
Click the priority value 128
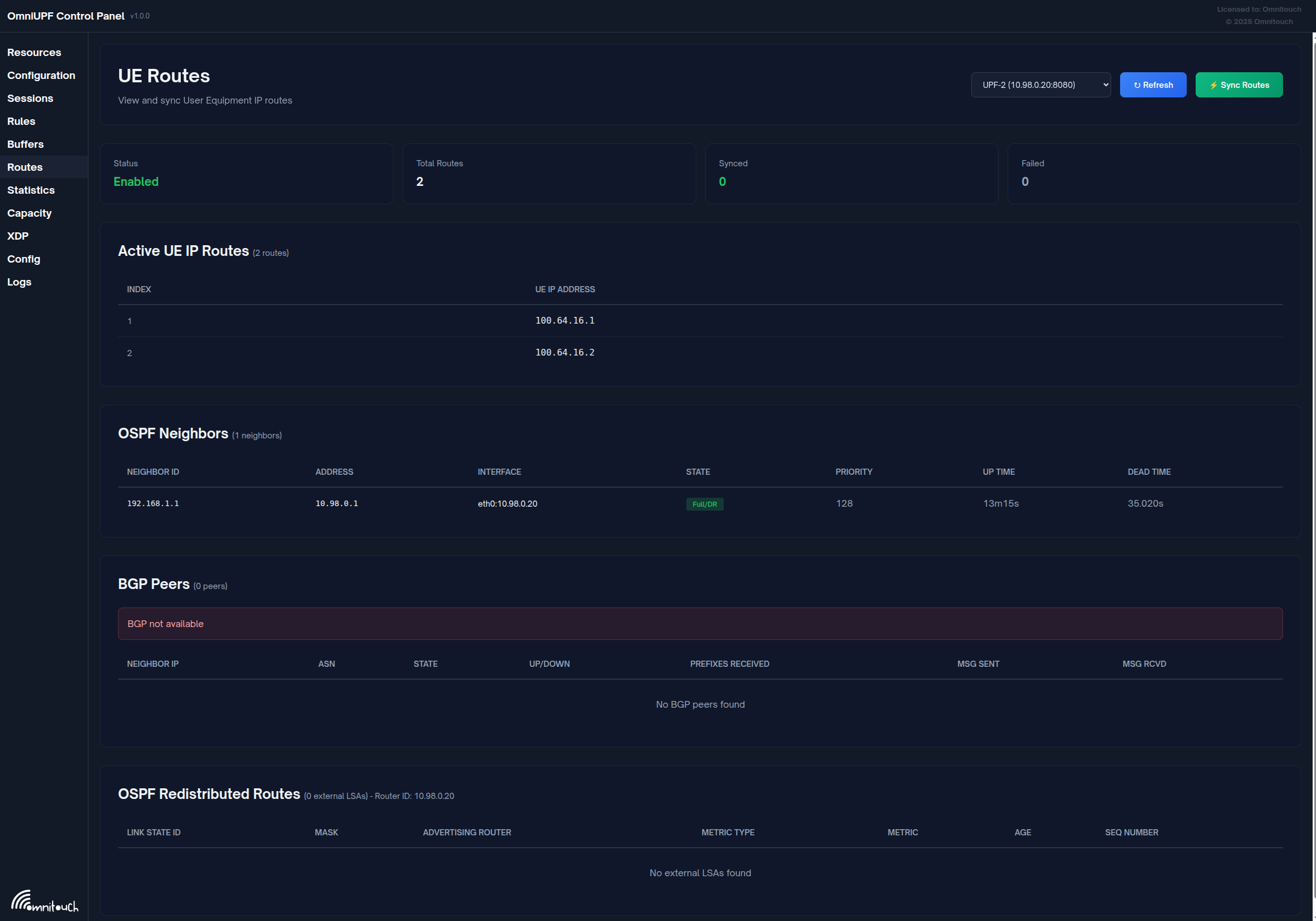pos(844,503)
